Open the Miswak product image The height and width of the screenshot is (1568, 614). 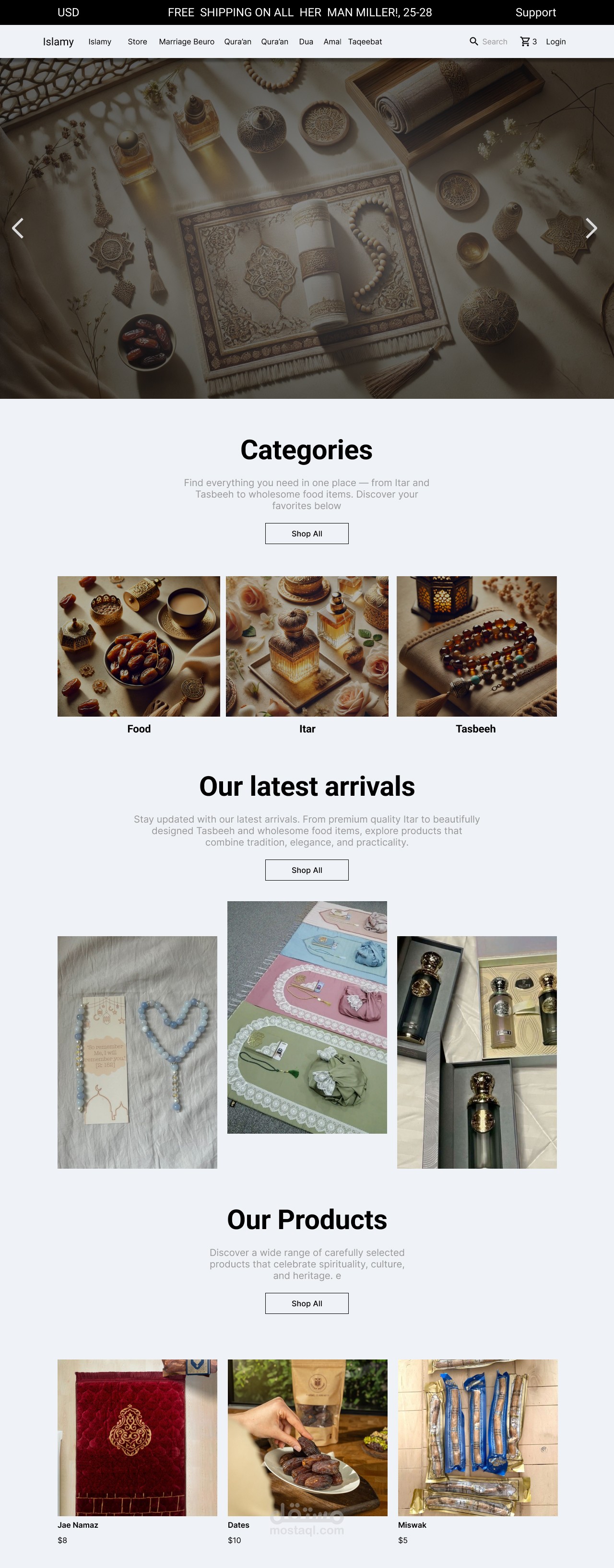coord(478,1438)
